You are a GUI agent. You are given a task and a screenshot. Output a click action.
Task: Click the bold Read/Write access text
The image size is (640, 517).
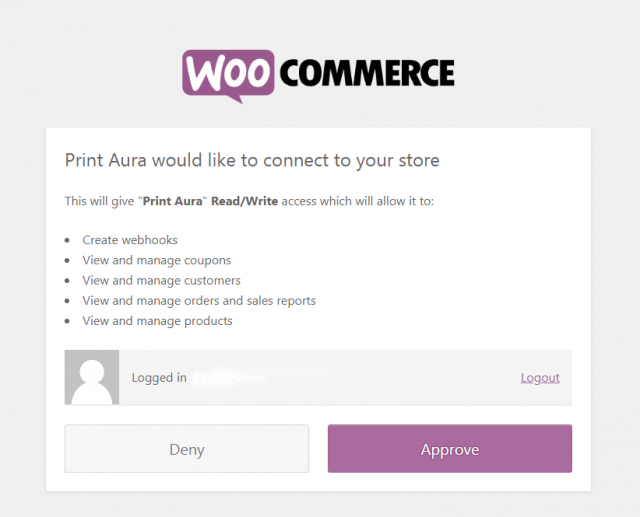pyautogui.click(x=244, y=201)
